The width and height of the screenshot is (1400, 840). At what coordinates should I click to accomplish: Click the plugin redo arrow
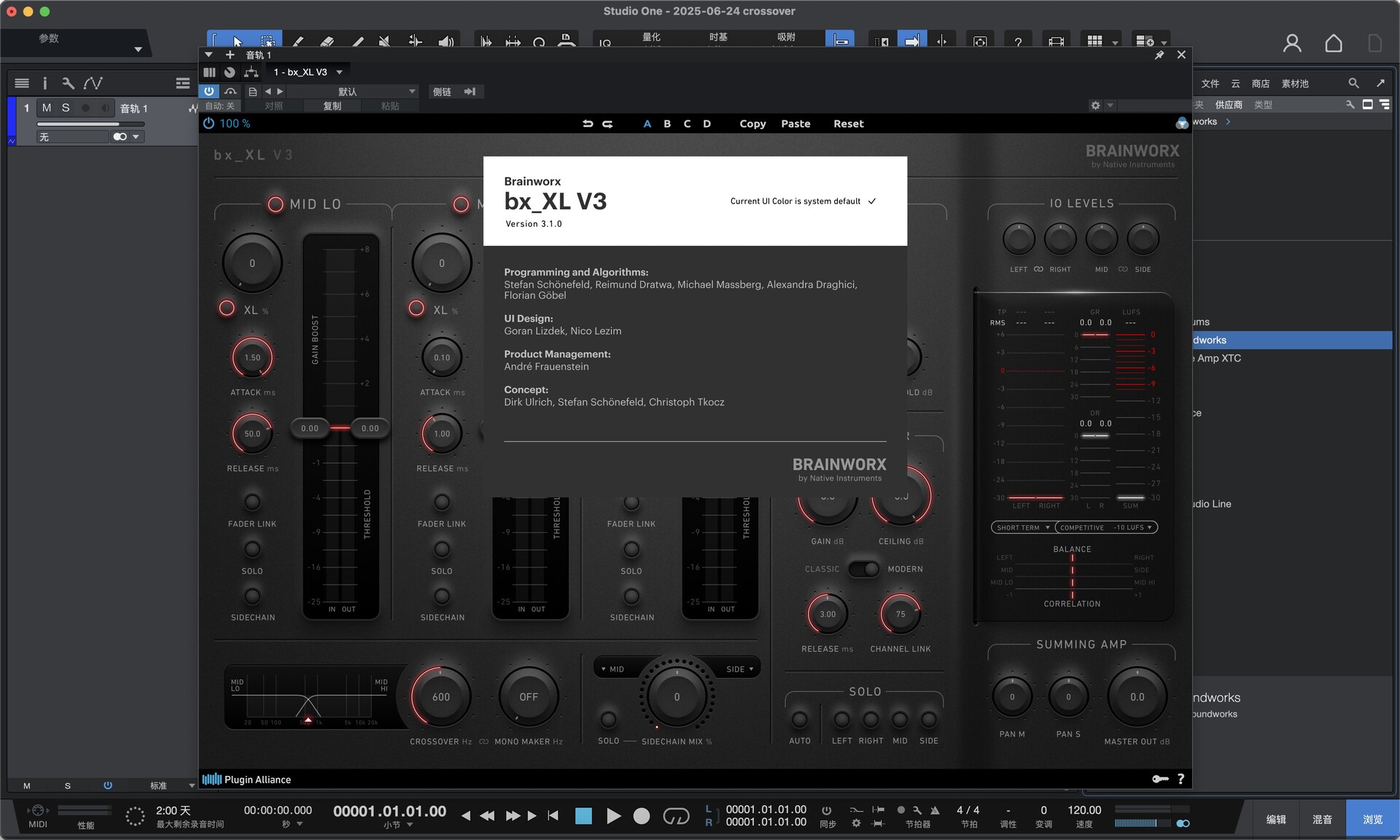[607, 124]
